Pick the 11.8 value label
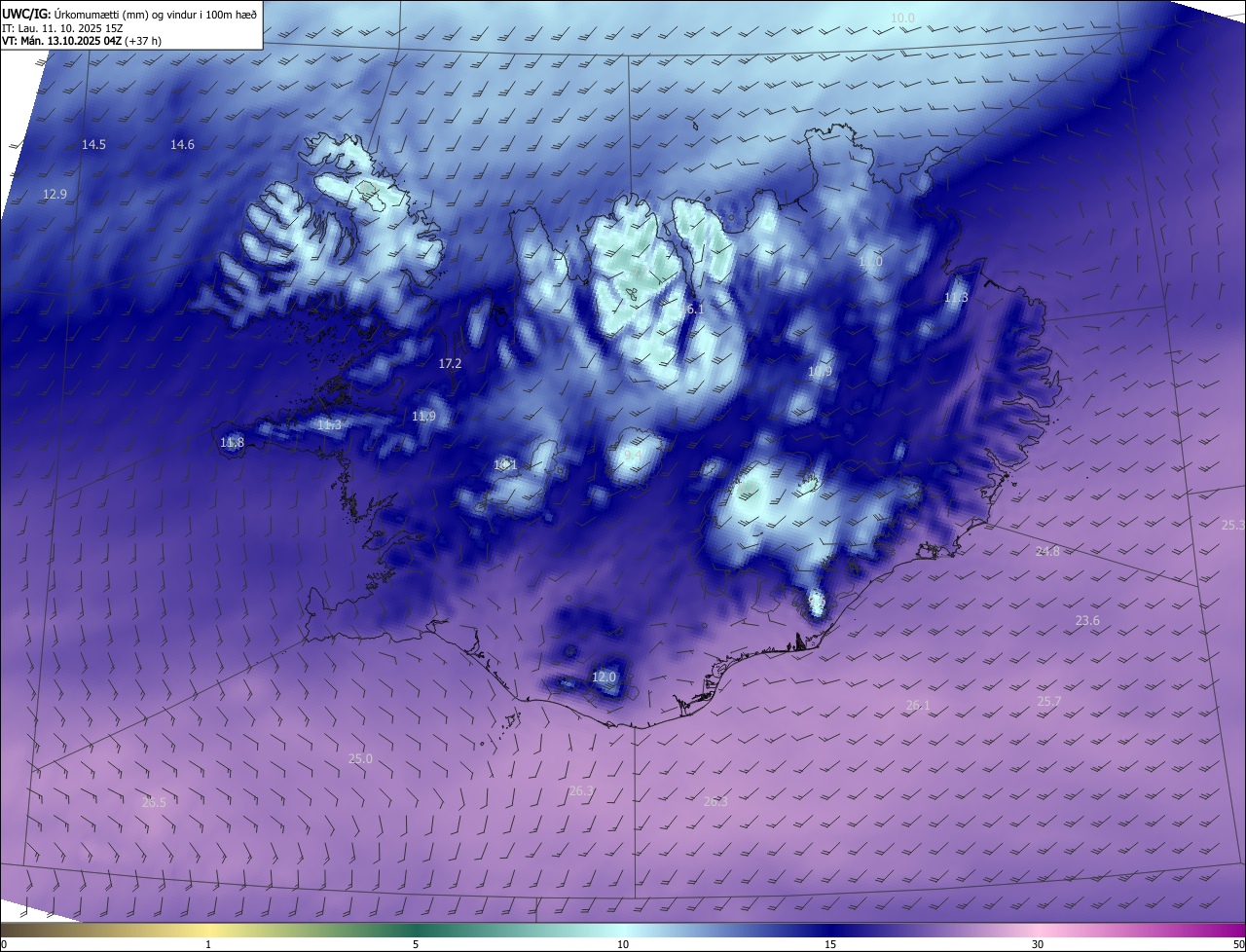This screenshot has width=1246, height=952. [232, 443]
